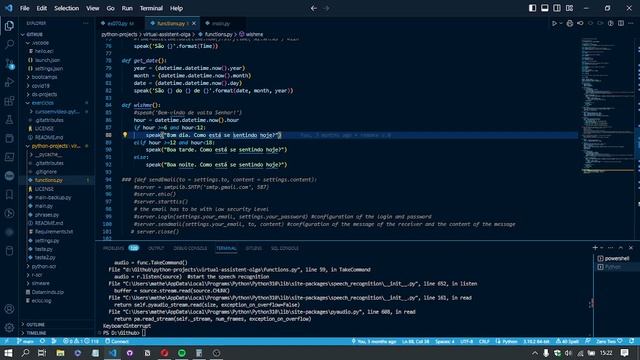Click the functions.py breadcrumb item
Screen dimensions: 640x360
pos(218,34)
